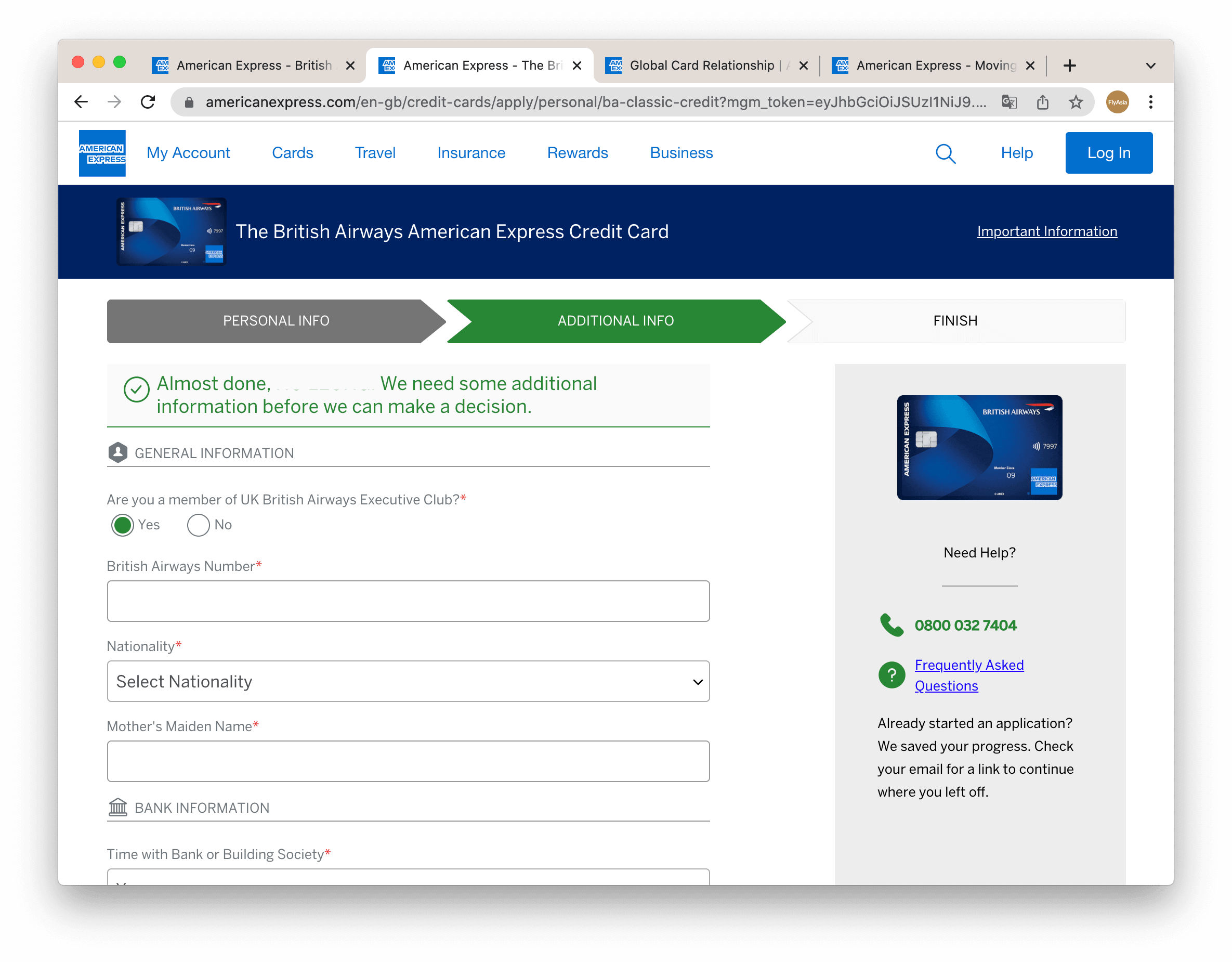Bookmark the page with the star icon
The width and height of the screenshot is (1232, 962).
[1076, 102]
